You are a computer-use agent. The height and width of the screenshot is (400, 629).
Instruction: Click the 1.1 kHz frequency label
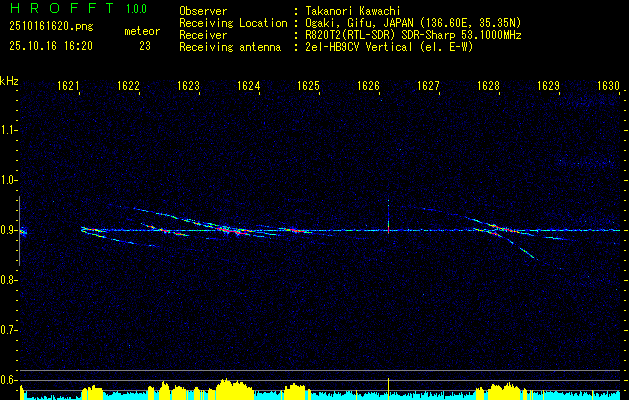tap(8, 130)
